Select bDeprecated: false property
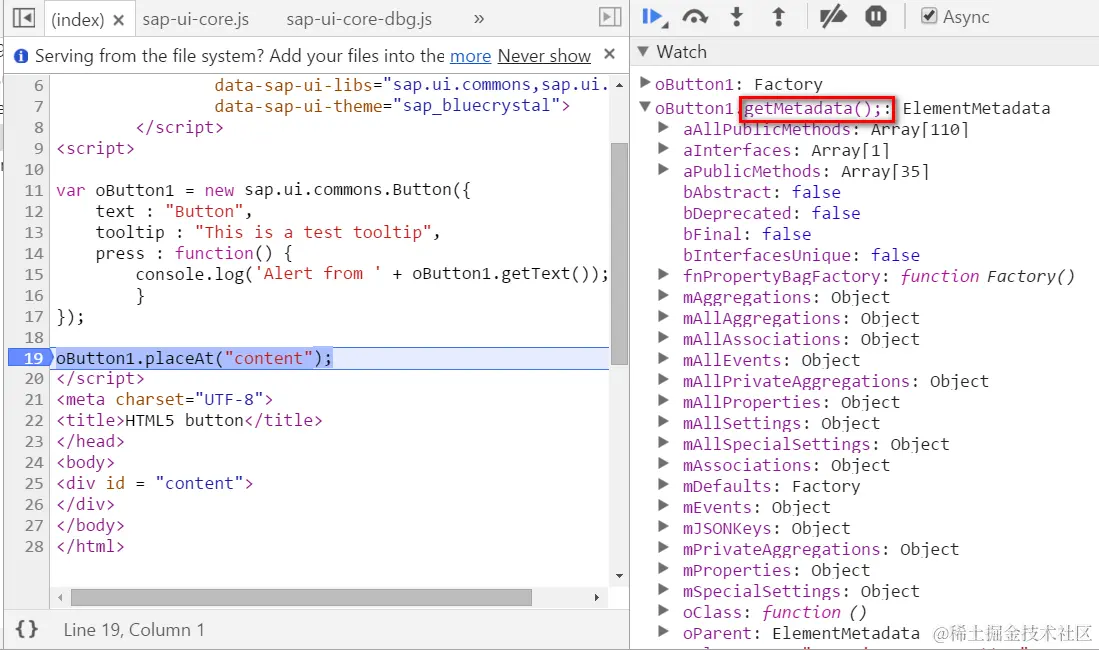This screenshot has height=650, width=1099. coord(772,213)
